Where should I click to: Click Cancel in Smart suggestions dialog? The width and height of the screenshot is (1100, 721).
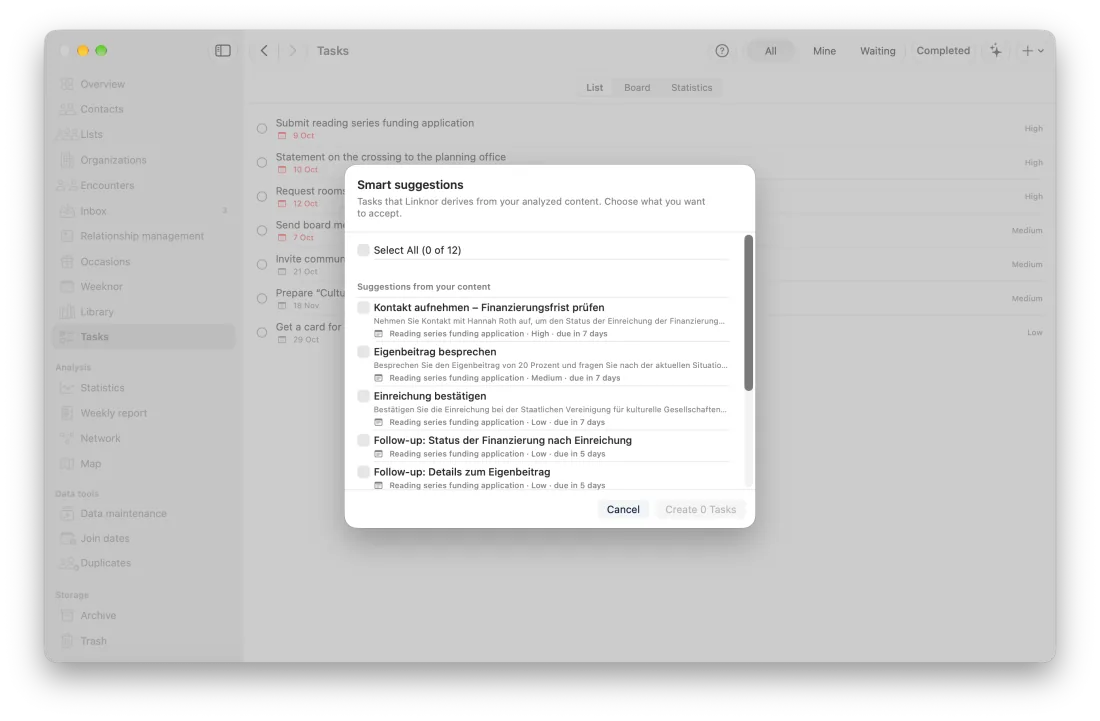click(x=623, y=510)
